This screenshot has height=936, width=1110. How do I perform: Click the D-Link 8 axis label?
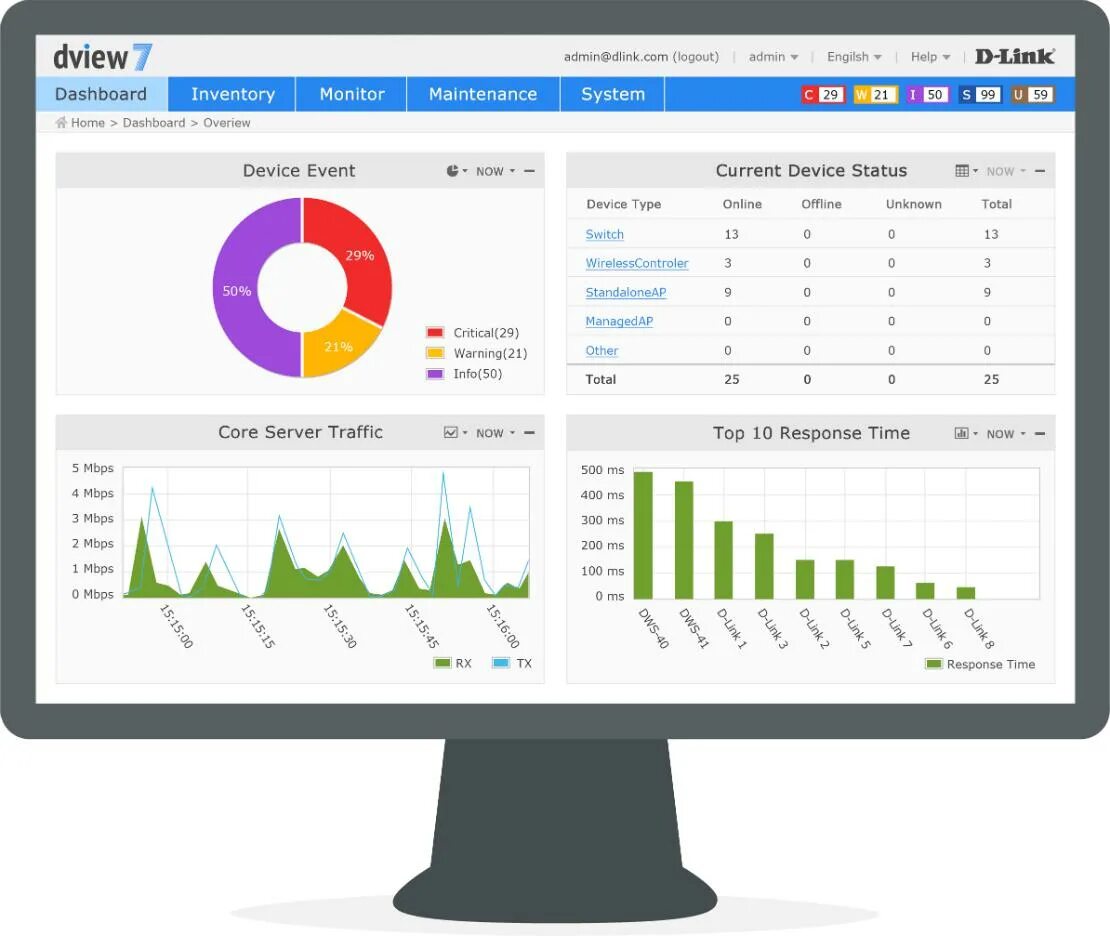click(980, 629)
